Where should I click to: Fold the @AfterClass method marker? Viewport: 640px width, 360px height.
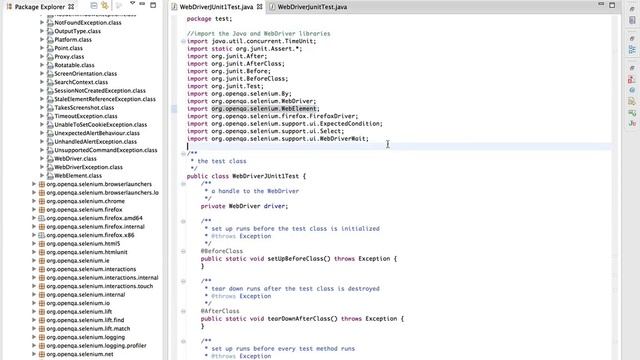click(x=183, y=311)
